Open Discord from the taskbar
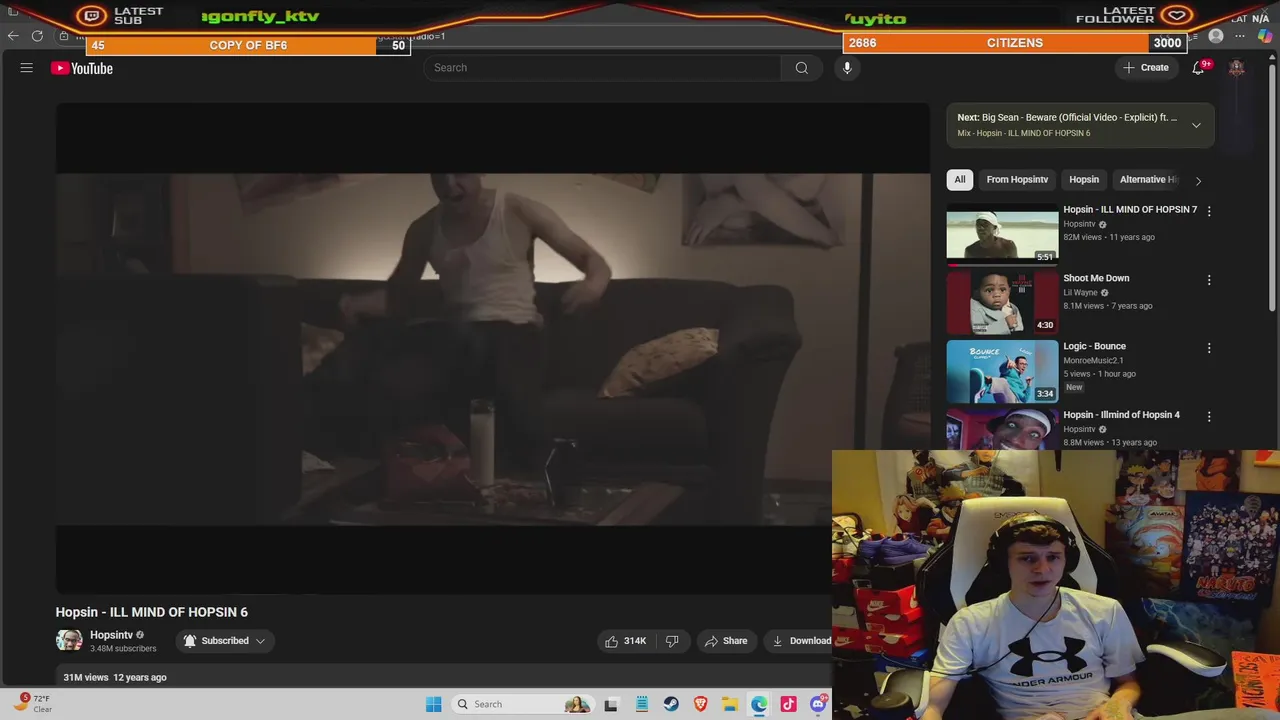This screenshot has width=1280, height=720. click(818, 704)
